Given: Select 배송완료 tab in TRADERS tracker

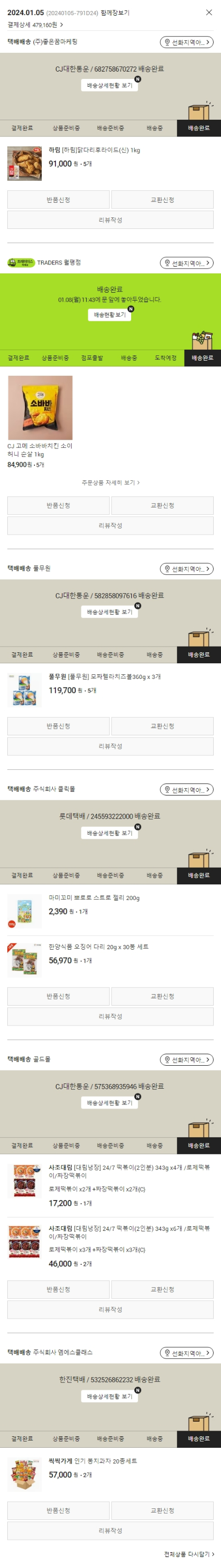Looking at the screenshot, I should click(203, 358).
